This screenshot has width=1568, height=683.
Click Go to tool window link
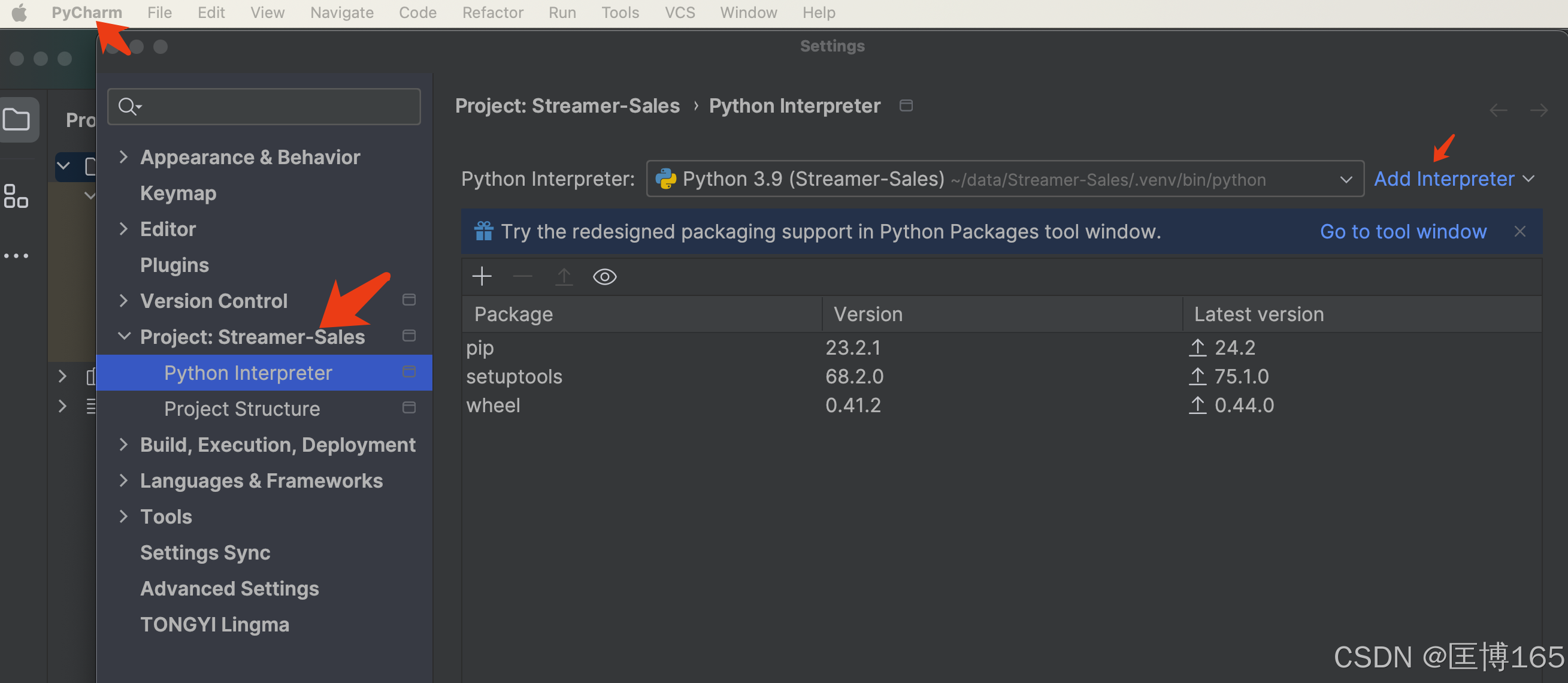coord(1403,231)
